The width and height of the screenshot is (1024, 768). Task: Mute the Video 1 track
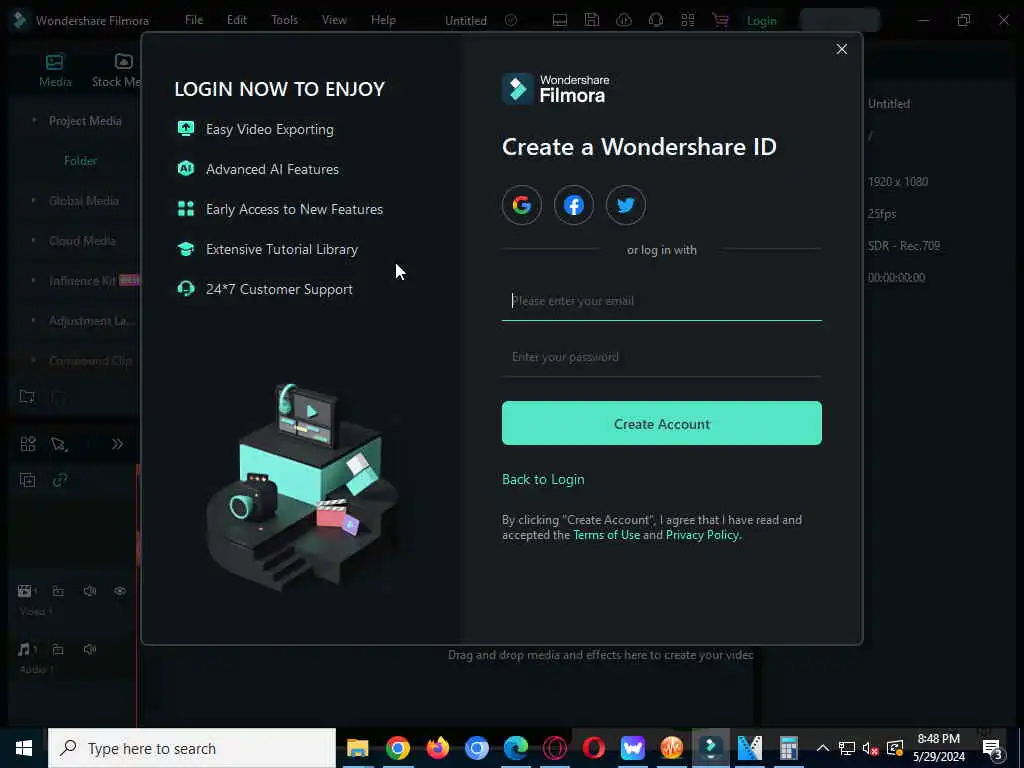coord(89,591)
